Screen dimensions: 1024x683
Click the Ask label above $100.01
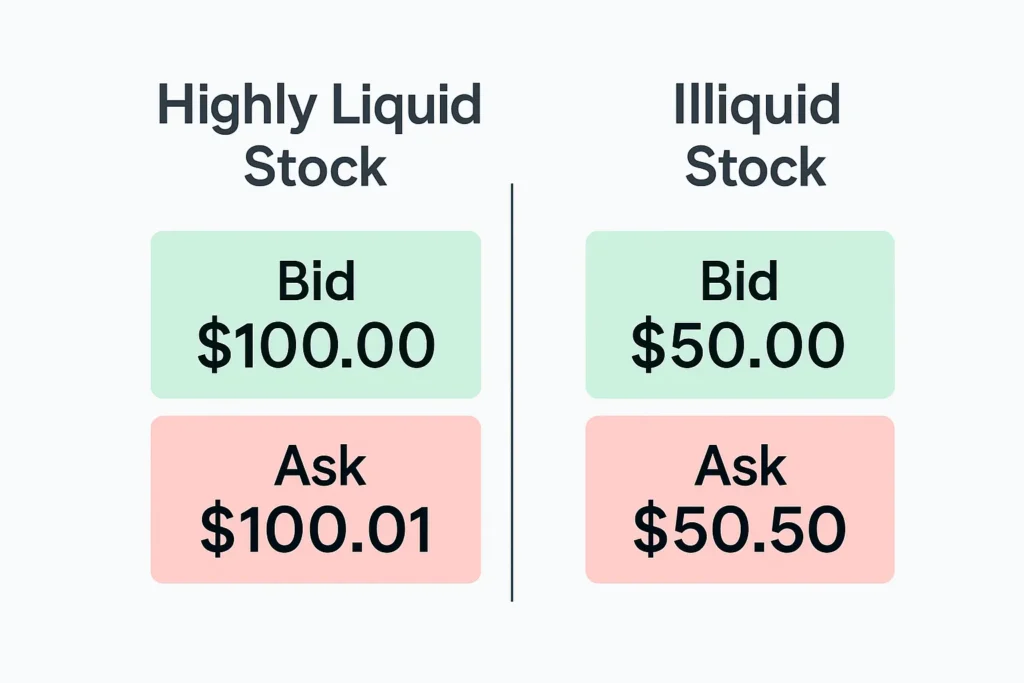click(x=316, y=468)
